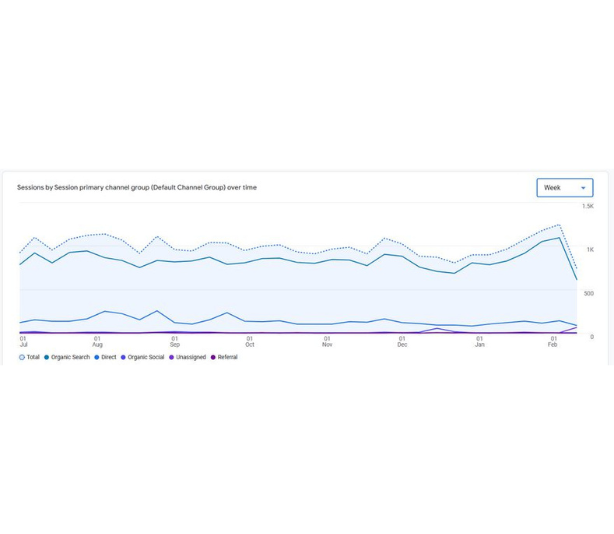Select the 01 Nov x-axis marker

(x=327, y=341)
